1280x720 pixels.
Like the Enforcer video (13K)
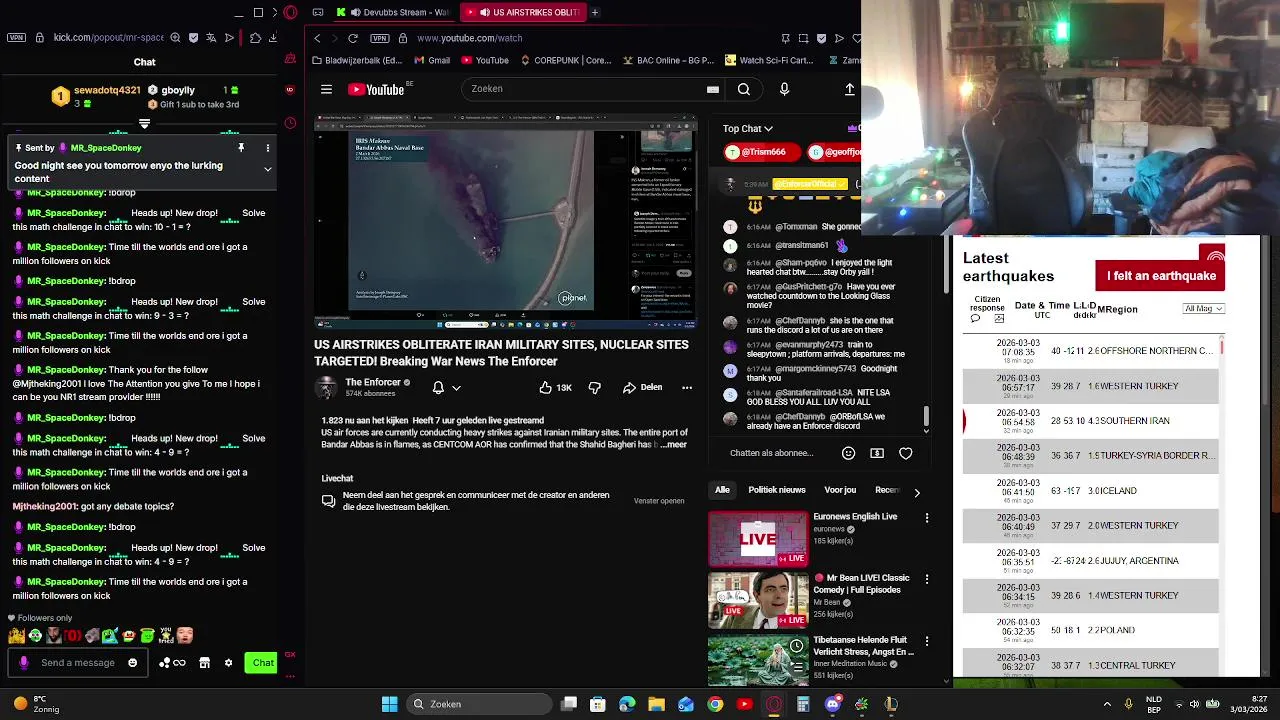tap(555, 387)
